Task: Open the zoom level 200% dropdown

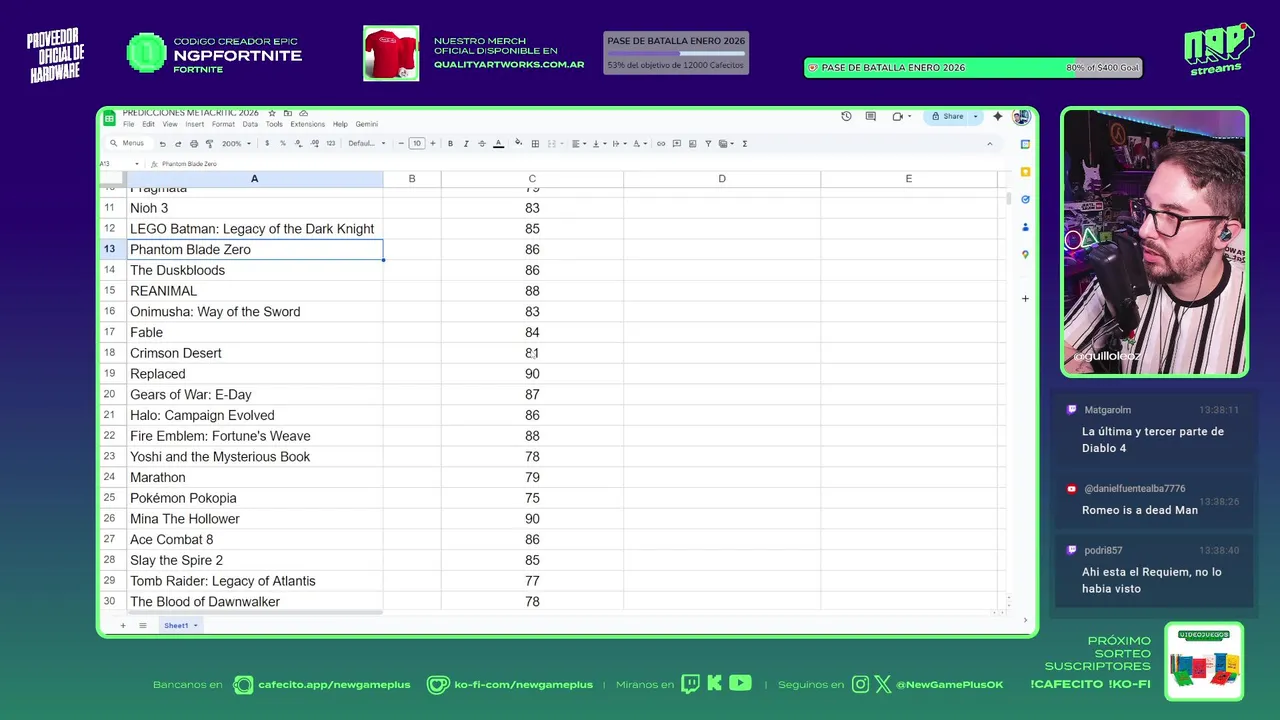Action: point(236,143)
